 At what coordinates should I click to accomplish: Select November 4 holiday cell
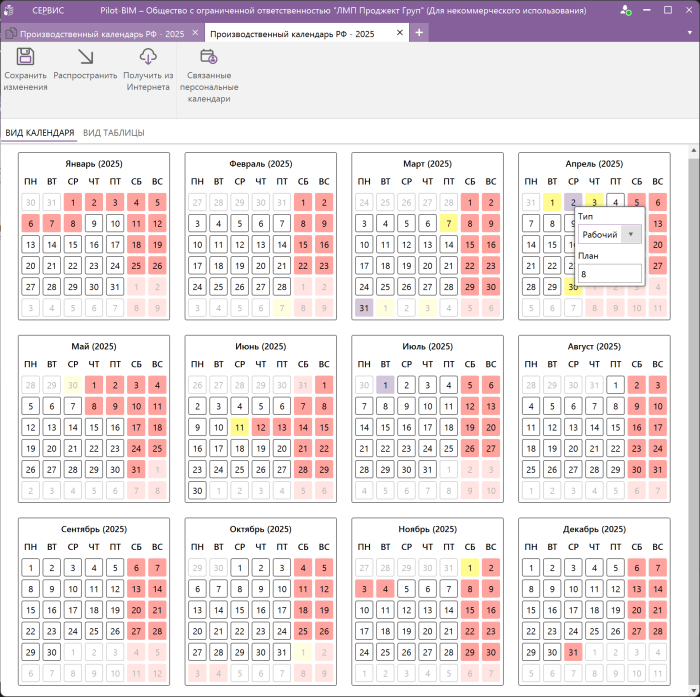coord(385,589)
